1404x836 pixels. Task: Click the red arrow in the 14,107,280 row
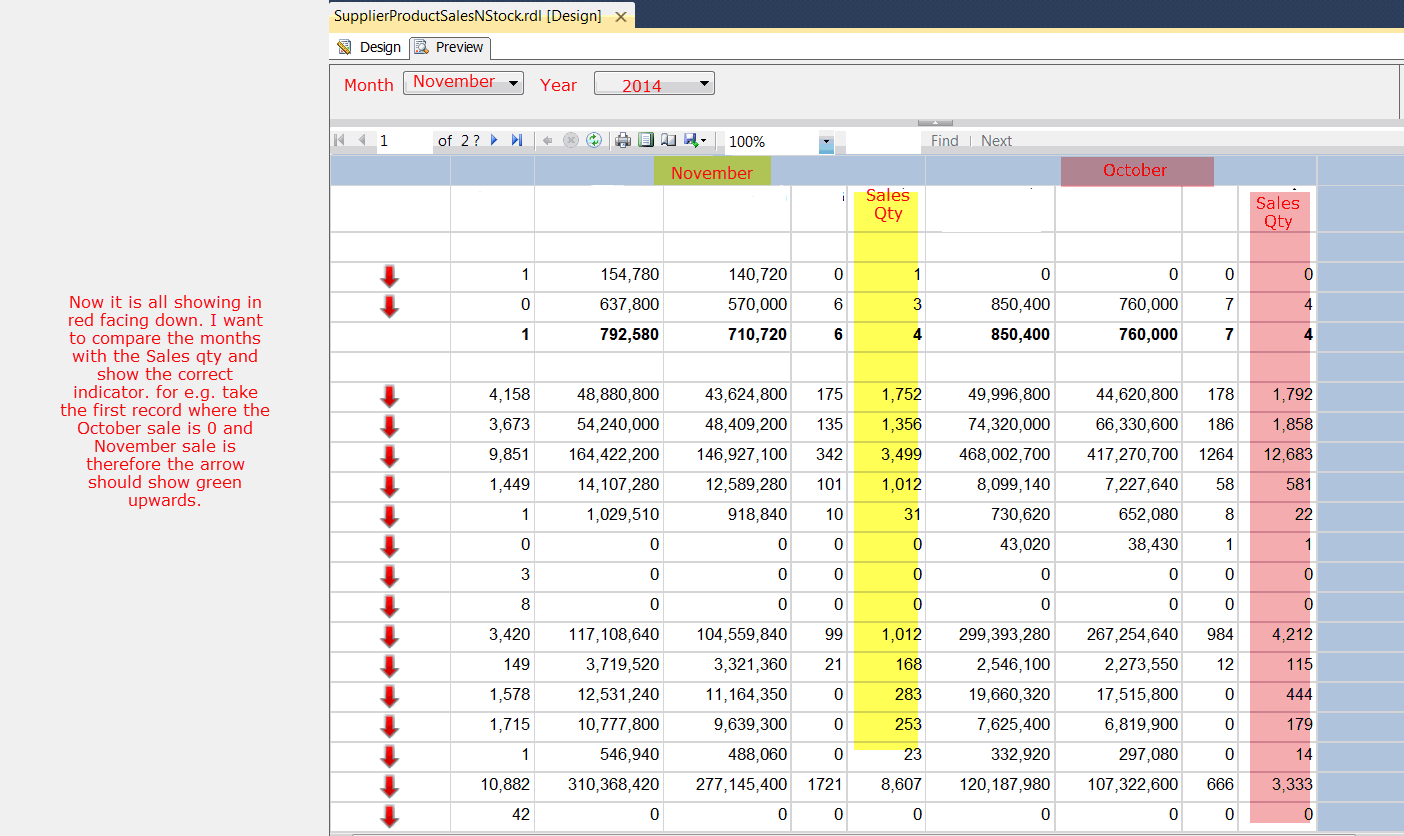tap(390, 487)
